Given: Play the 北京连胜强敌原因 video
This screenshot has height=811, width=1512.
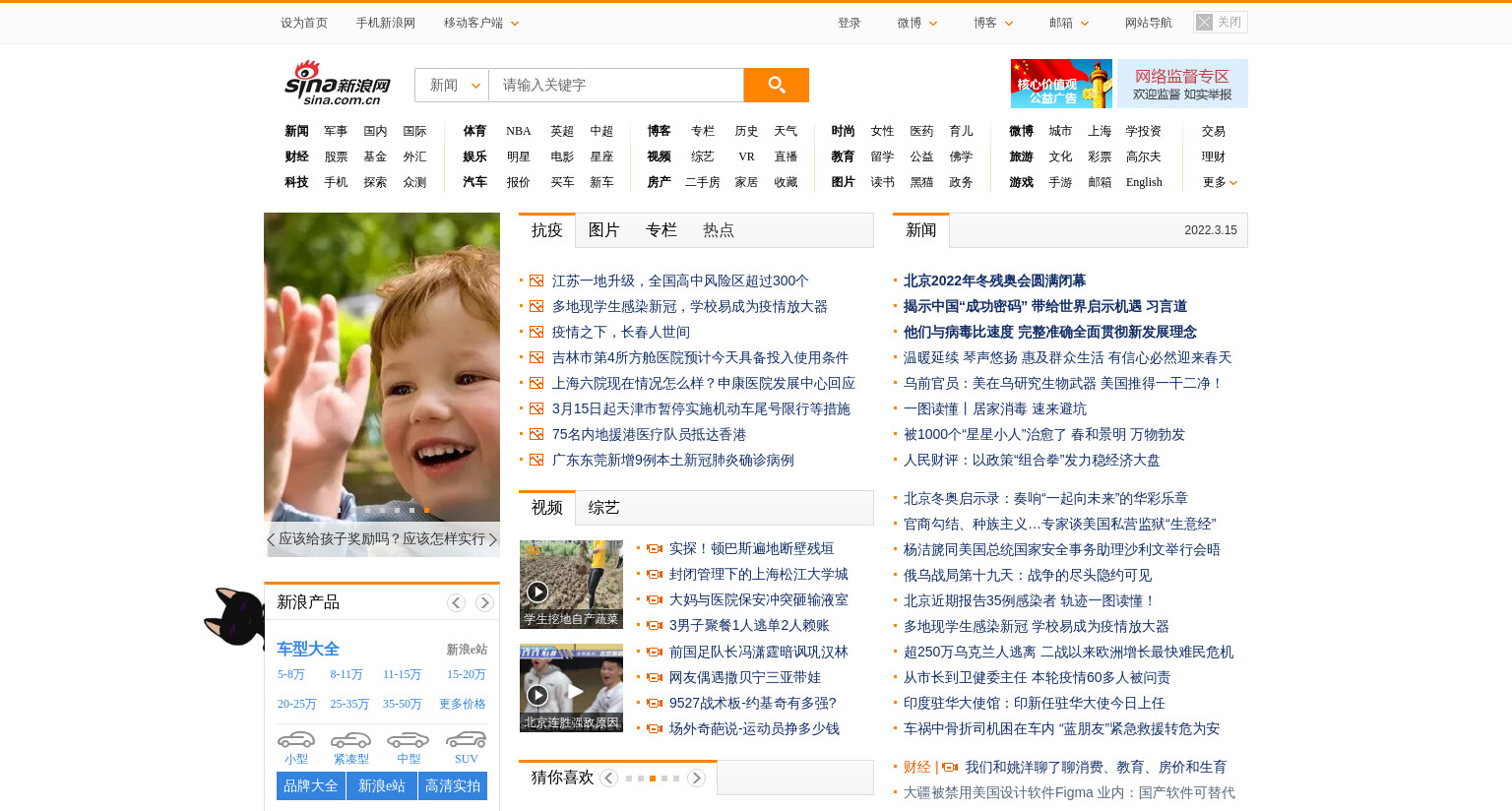Looking at the screenshot, I should coord(571,687).
